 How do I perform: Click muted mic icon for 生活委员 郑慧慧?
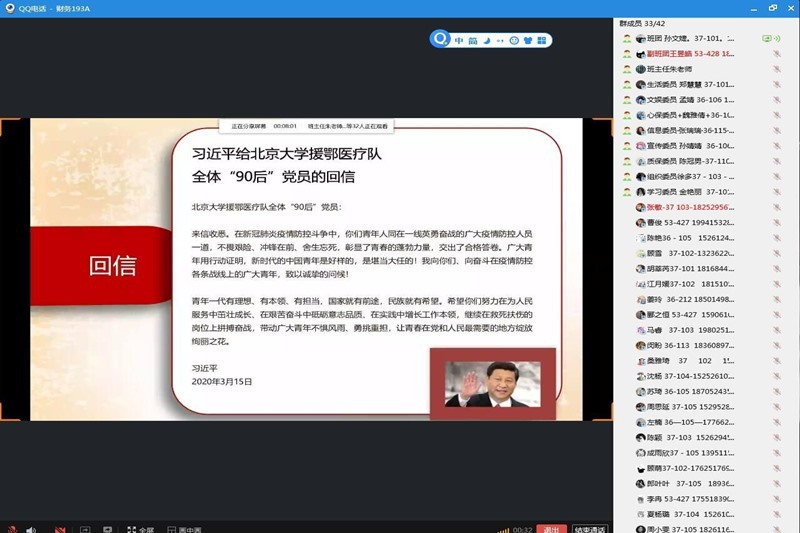coord(777,84)
